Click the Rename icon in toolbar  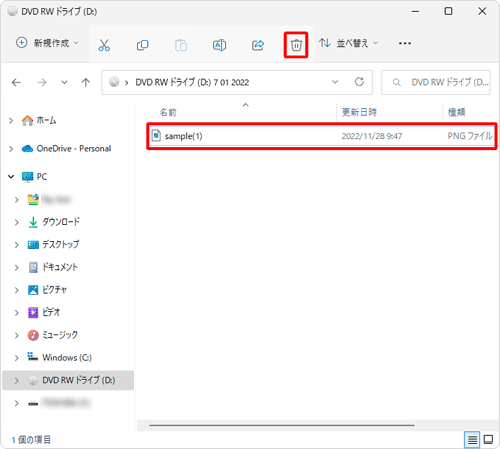219,45
